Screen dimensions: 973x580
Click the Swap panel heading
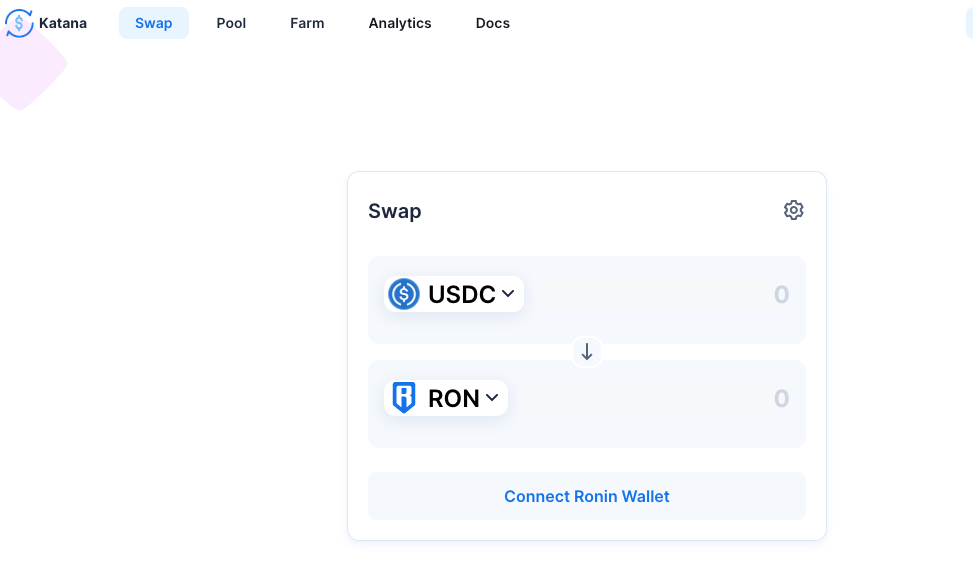(395, 211)
